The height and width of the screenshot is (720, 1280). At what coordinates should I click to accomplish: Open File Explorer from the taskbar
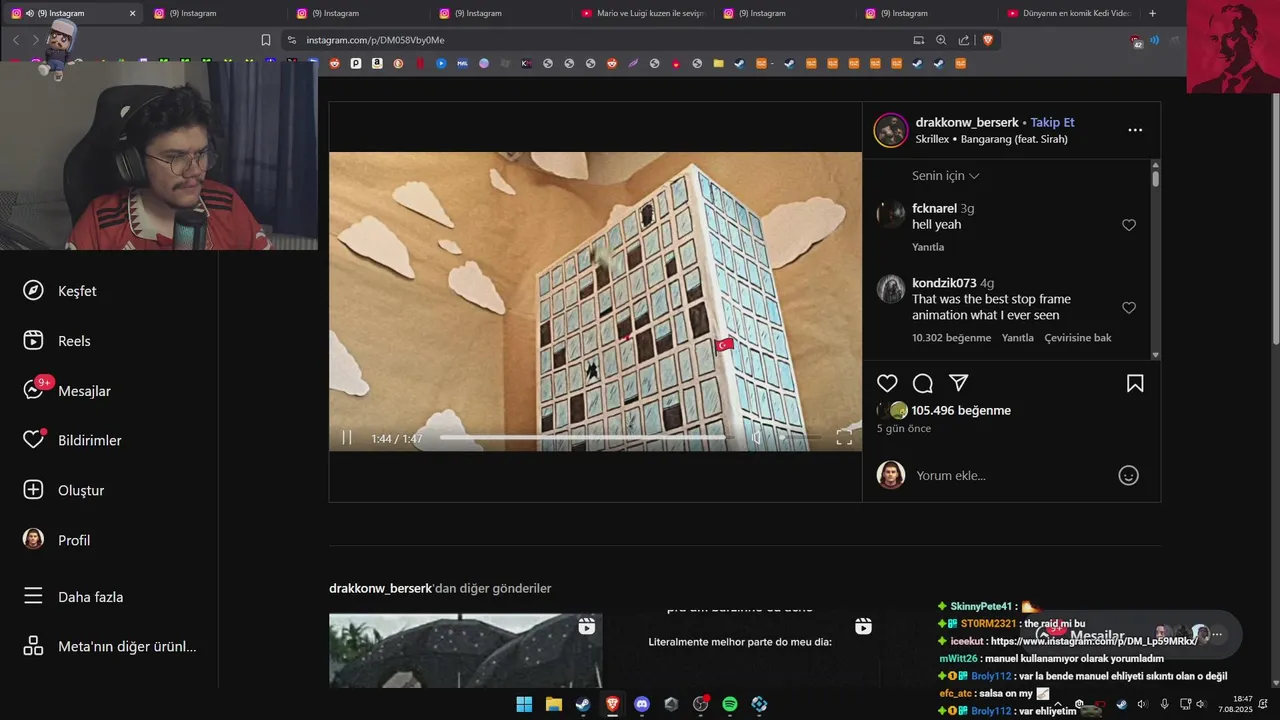click(553, 704)
